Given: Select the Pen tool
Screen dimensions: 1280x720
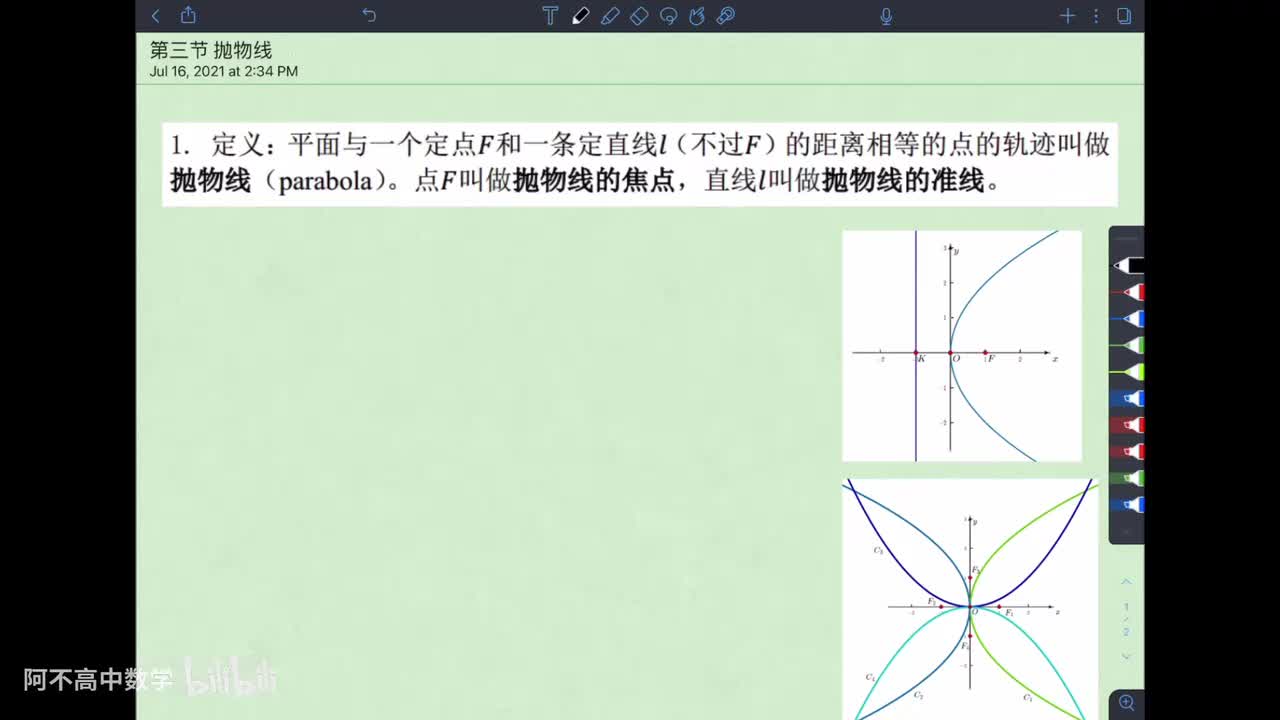Looking at the screenshot, I should click(x=580, y=15).
